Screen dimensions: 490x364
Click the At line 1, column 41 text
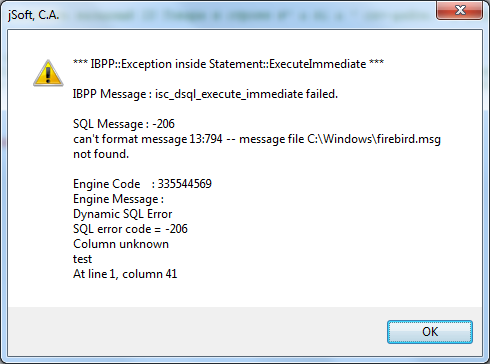(x=125, y=274)
